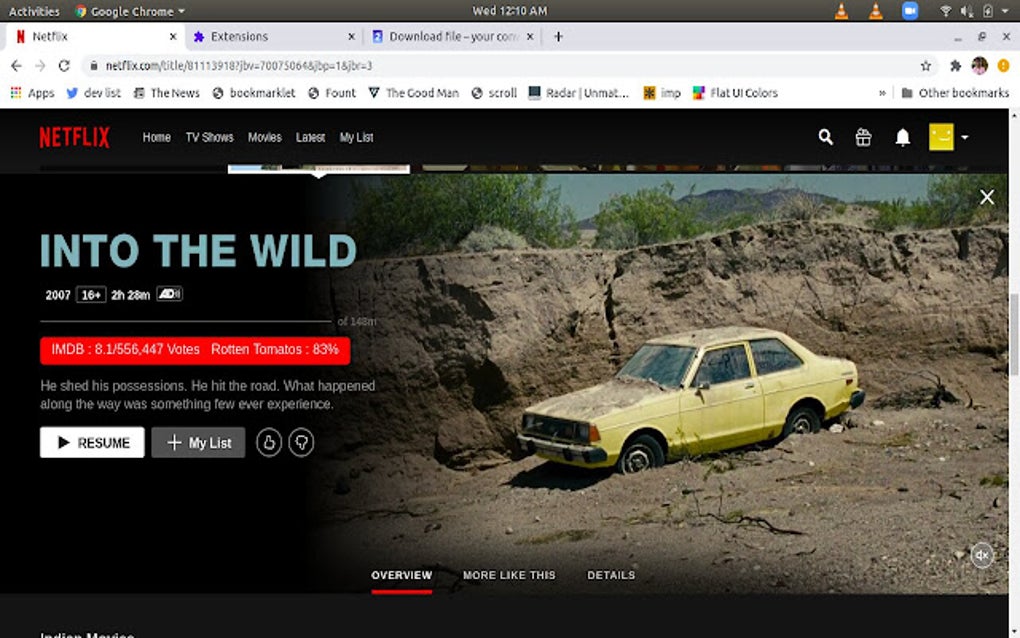Click the Netflix logo to go home
Image resolution: width=1020 pixels, height=638 pixels.
point(74,137)
